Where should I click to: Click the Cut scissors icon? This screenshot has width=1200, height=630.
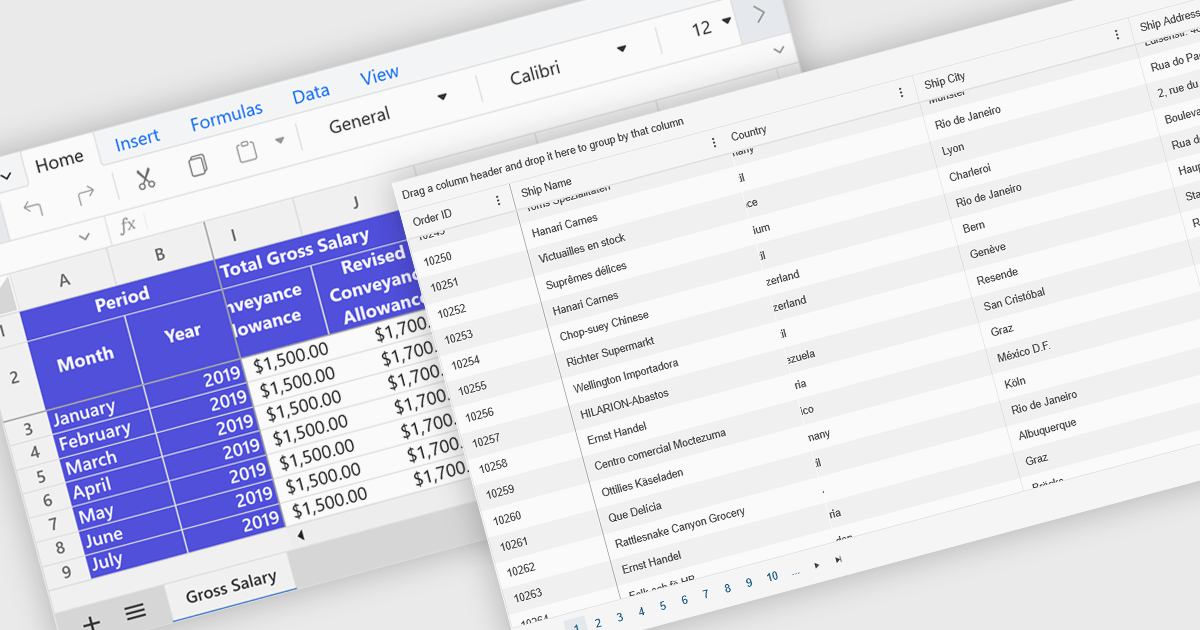pos(146,179)
